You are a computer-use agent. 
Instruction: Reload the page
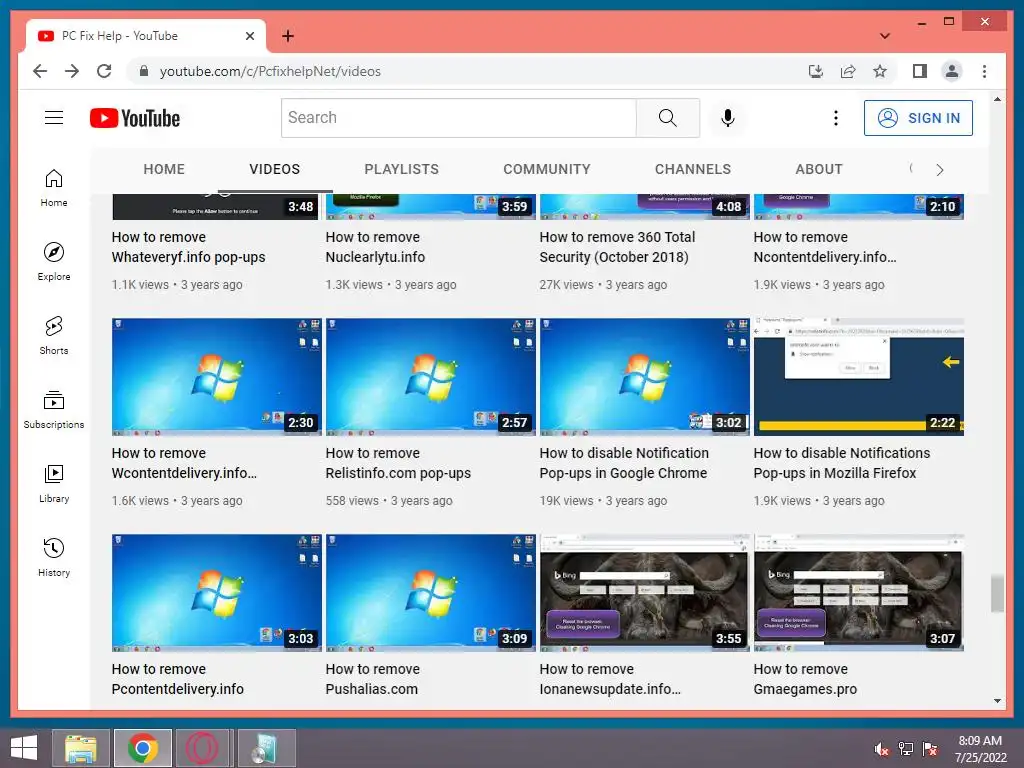(x=104, y=71)
